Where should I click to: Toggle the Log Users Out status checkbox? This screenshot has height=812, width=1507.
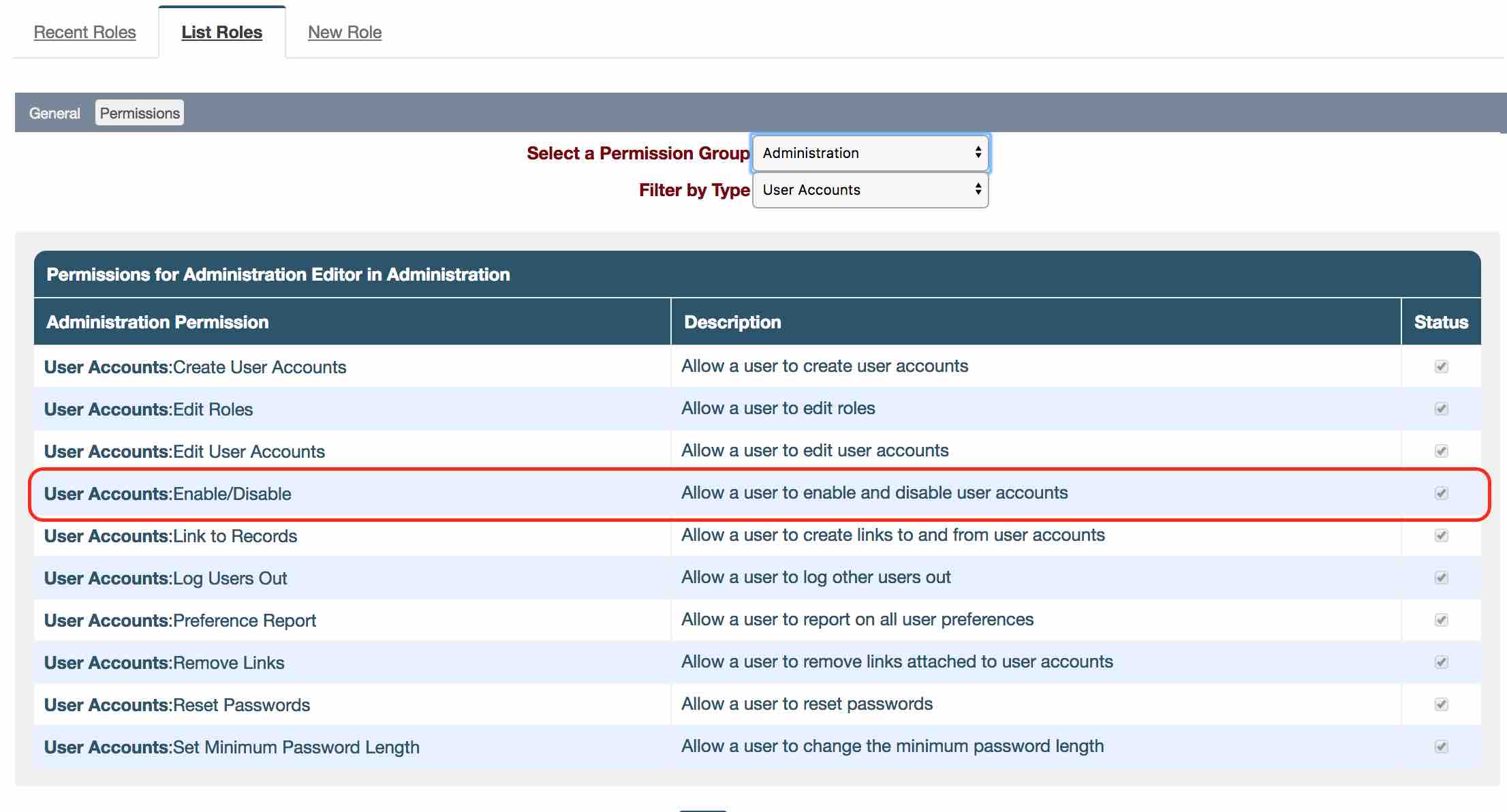point(1441,578)
